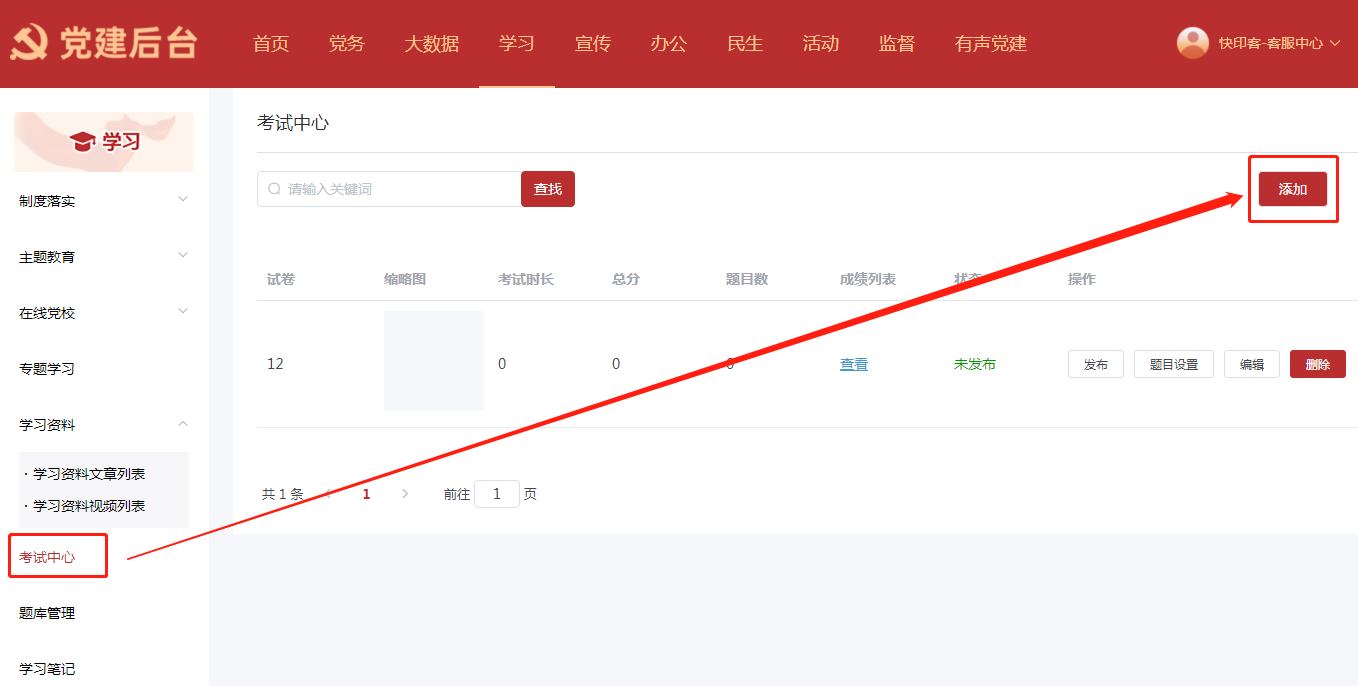This screenshot has height=686, width=1358.
Task: Open the account dropdown chevron
Action: coord(1335,43)
